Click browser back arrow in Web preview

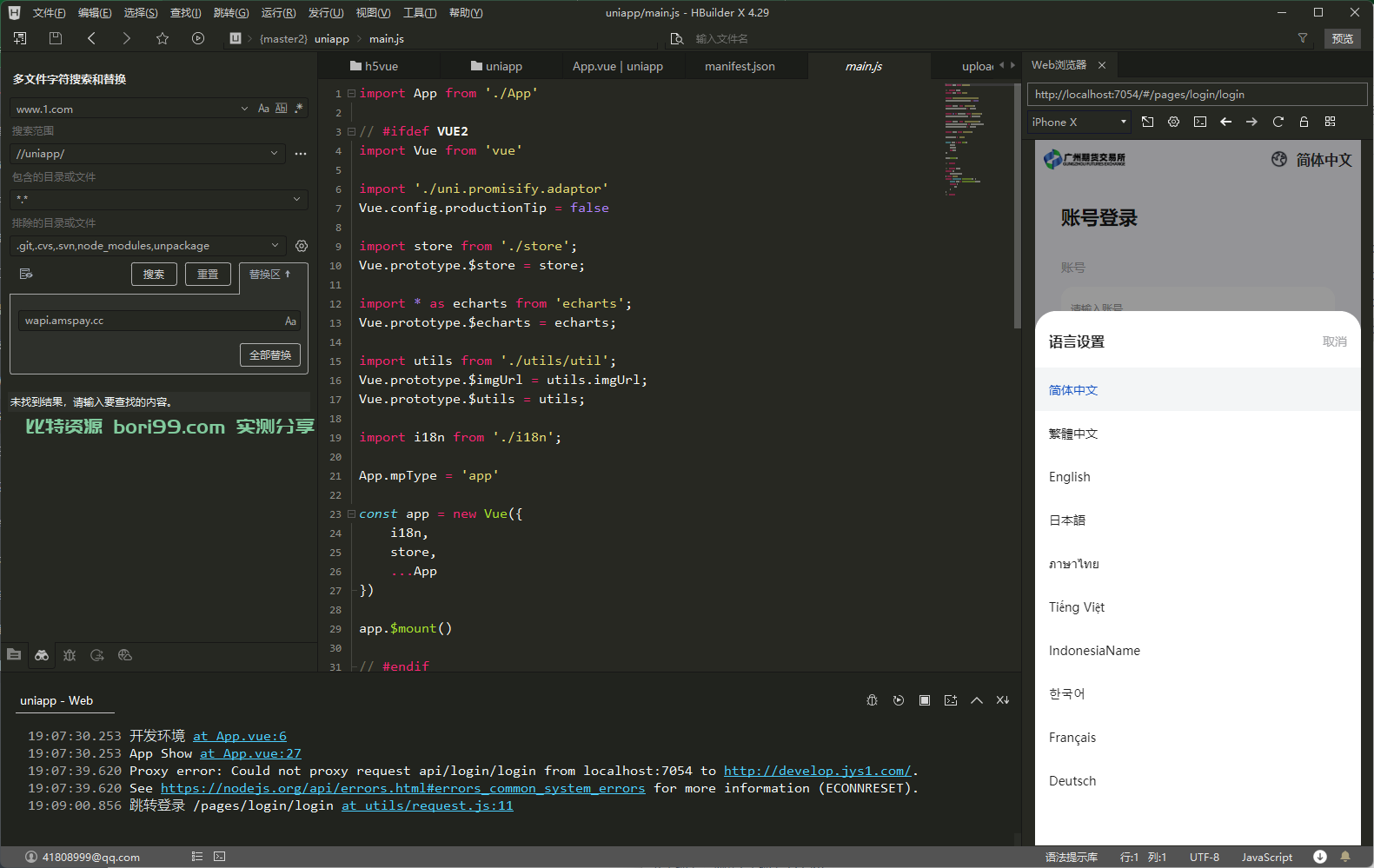[x=1226, y=122]
